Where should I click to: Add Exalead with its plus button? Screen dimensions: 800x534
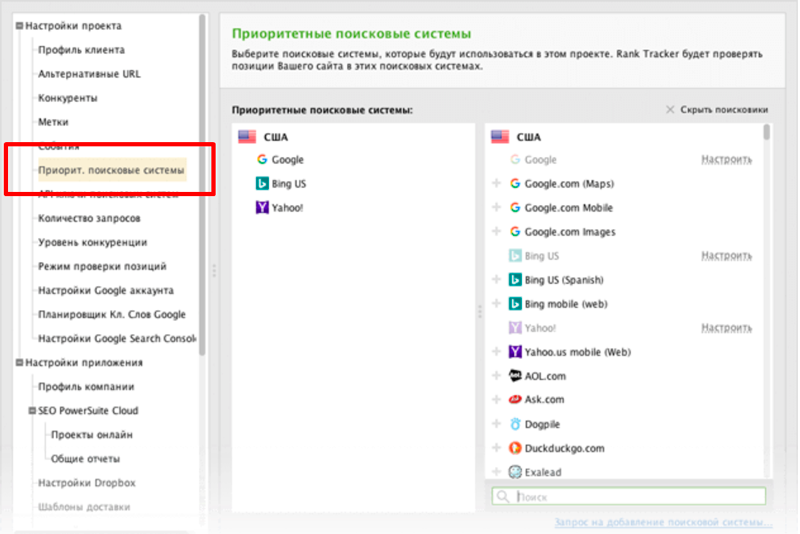click(496, 471)
